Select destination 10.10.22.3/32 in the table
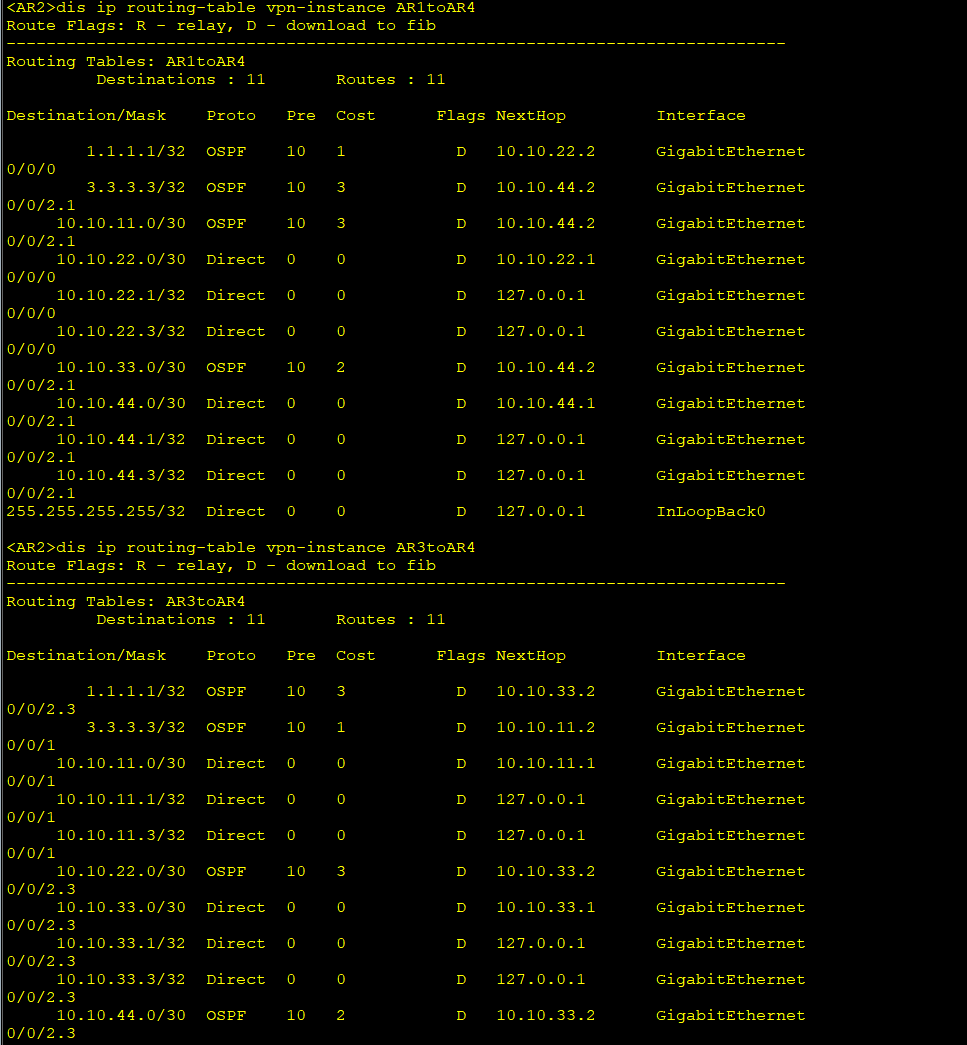The image size is (967, 1045). point(121,332)
